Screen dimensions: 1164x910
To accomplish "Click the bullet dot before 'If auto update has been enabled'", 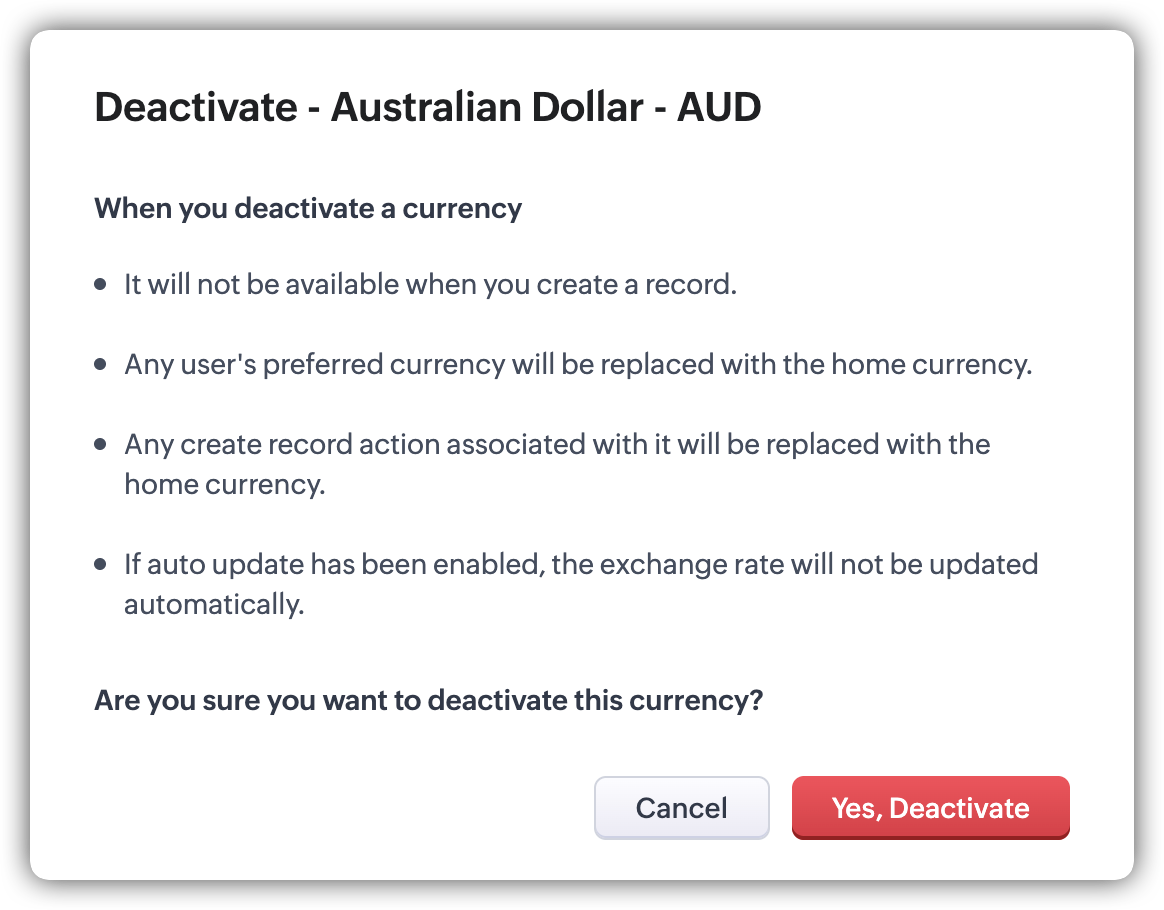I will 100,565.
